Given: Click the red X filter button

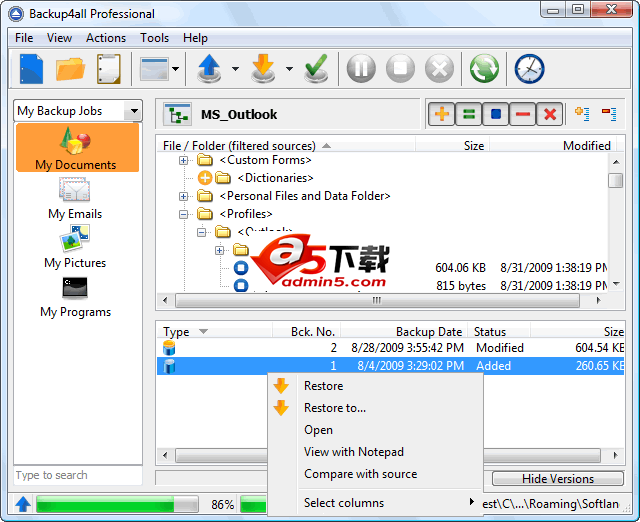Looking at the screenshot, I should [x=550, y=114].
